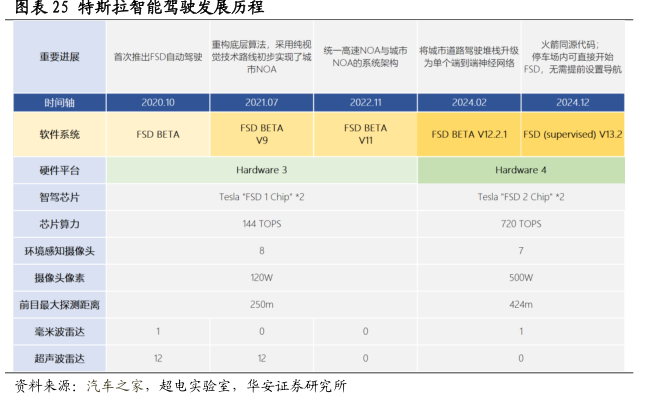Image resolution: width=645 pixels, height=401 pixels.
Task: Click the "FSD BETA V11" software cell
Action: [x=364, y=134]
